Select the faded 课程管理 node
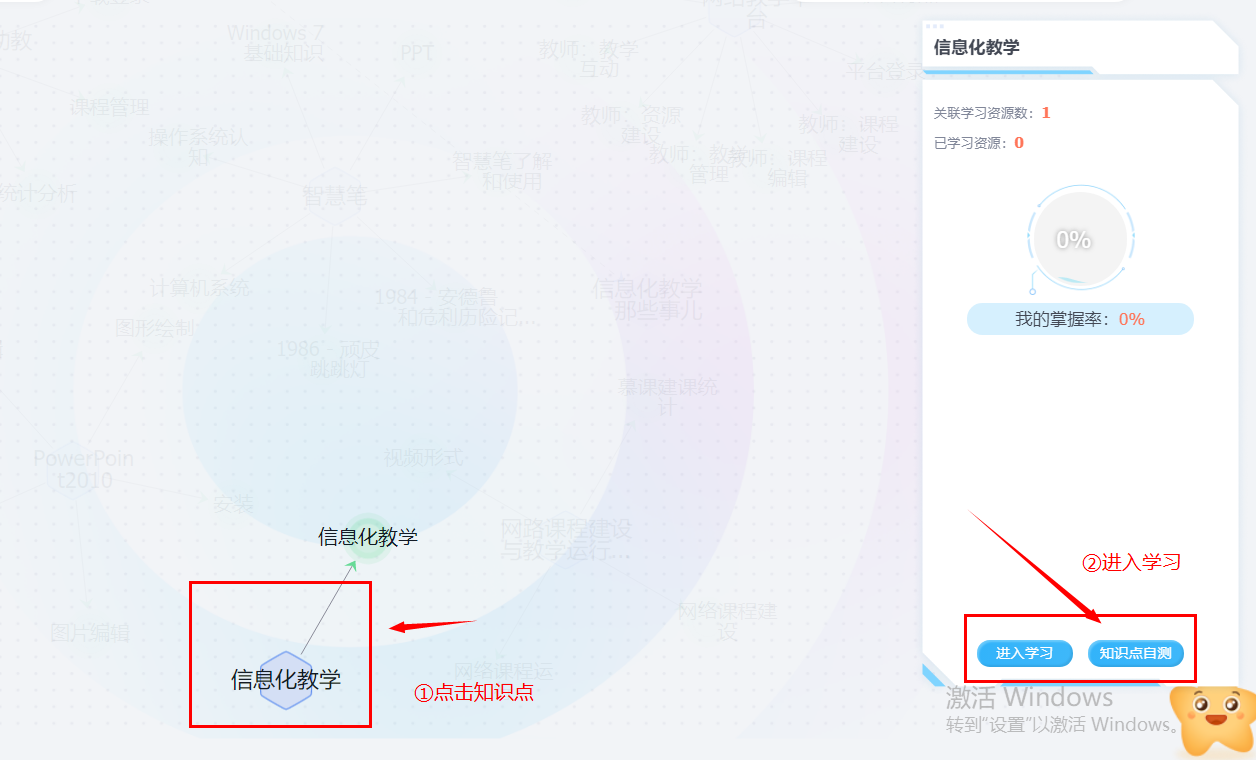The width and height of the screenshot is (1256, 760). [x=109, y=107]
